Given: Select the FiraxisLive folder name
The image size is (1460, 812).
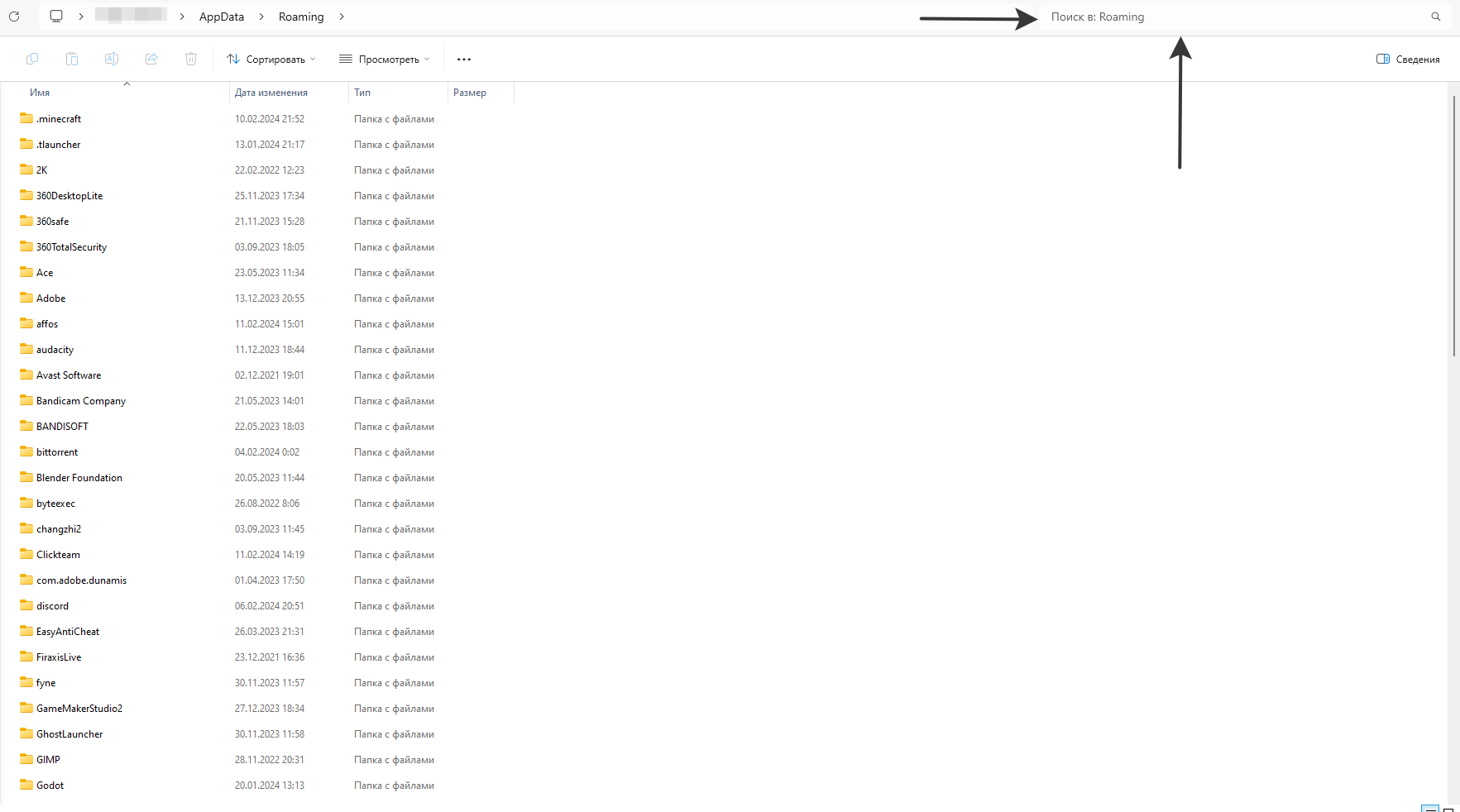Looking at the screenshot, I should pyautogui.click(x=59, y=657).
